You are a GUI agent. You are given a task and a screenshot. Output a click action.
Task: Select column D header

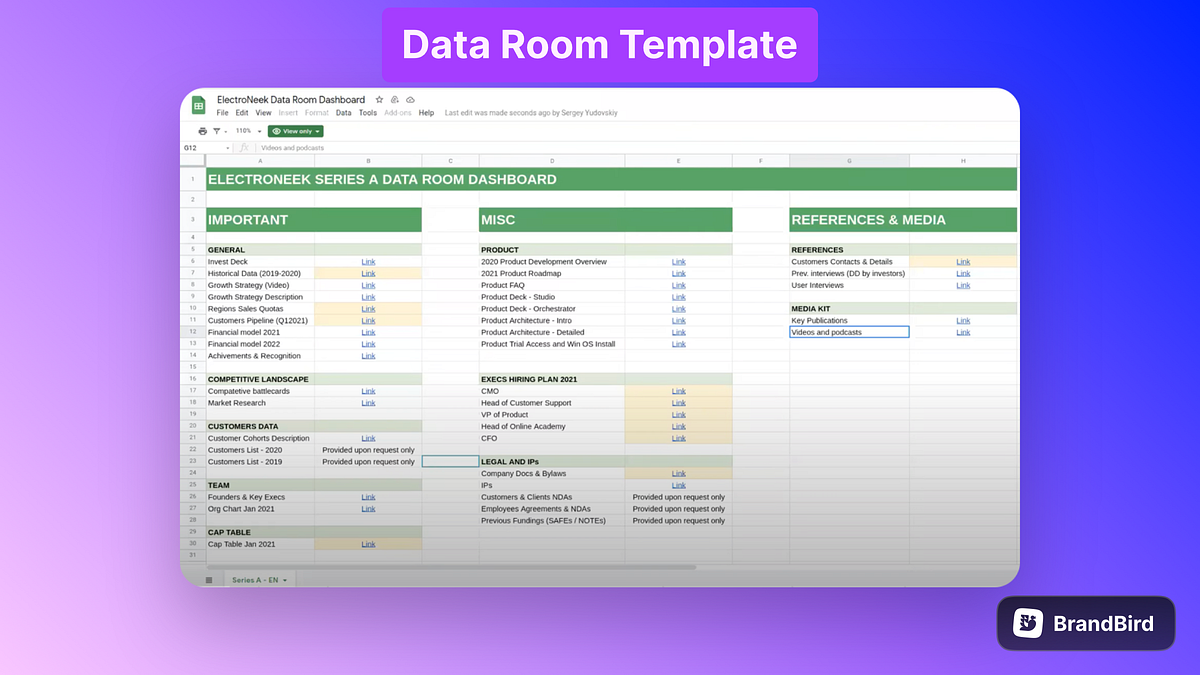(x=552, y=161)
